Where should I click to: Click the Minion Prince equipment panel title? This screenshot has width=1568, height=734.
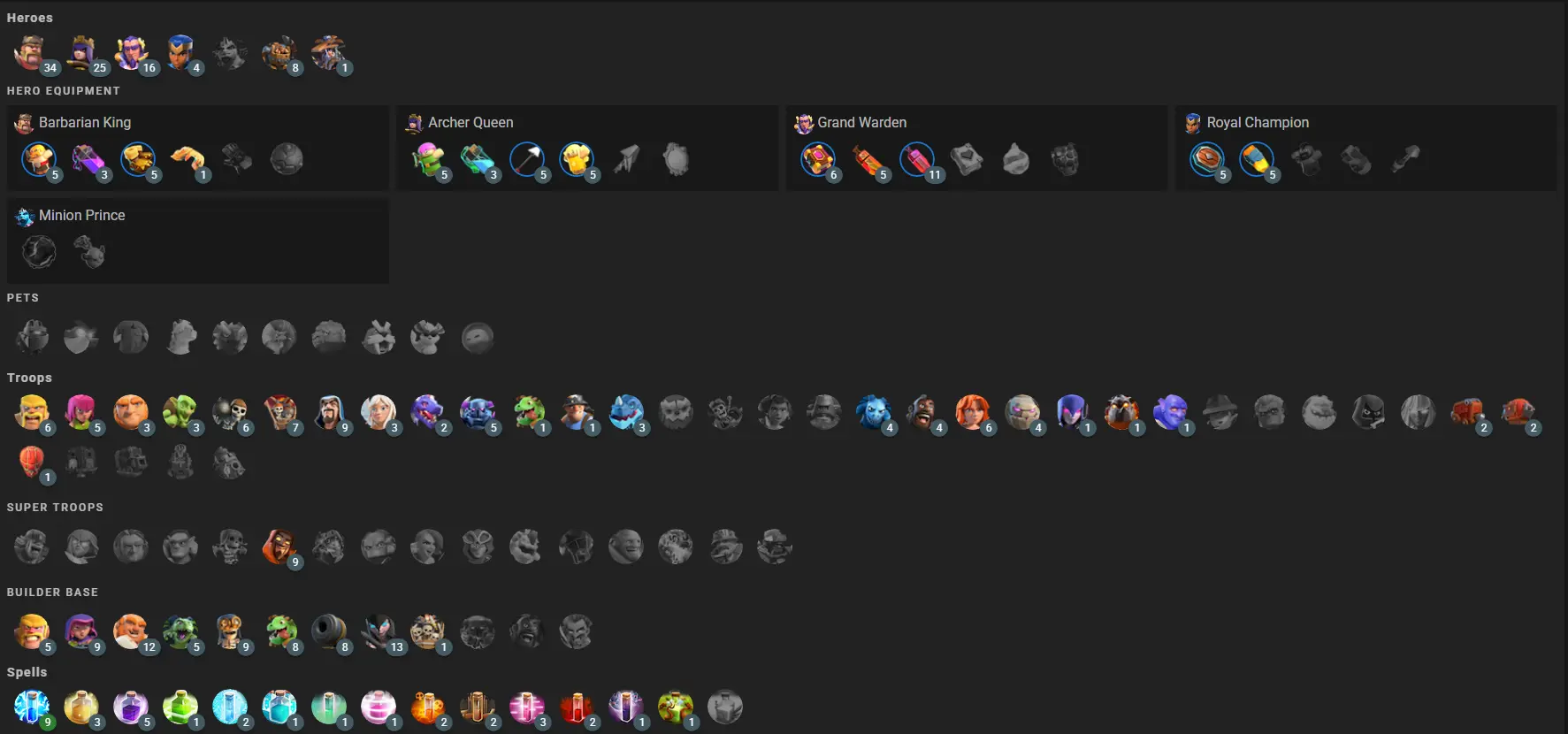point(81,215)
